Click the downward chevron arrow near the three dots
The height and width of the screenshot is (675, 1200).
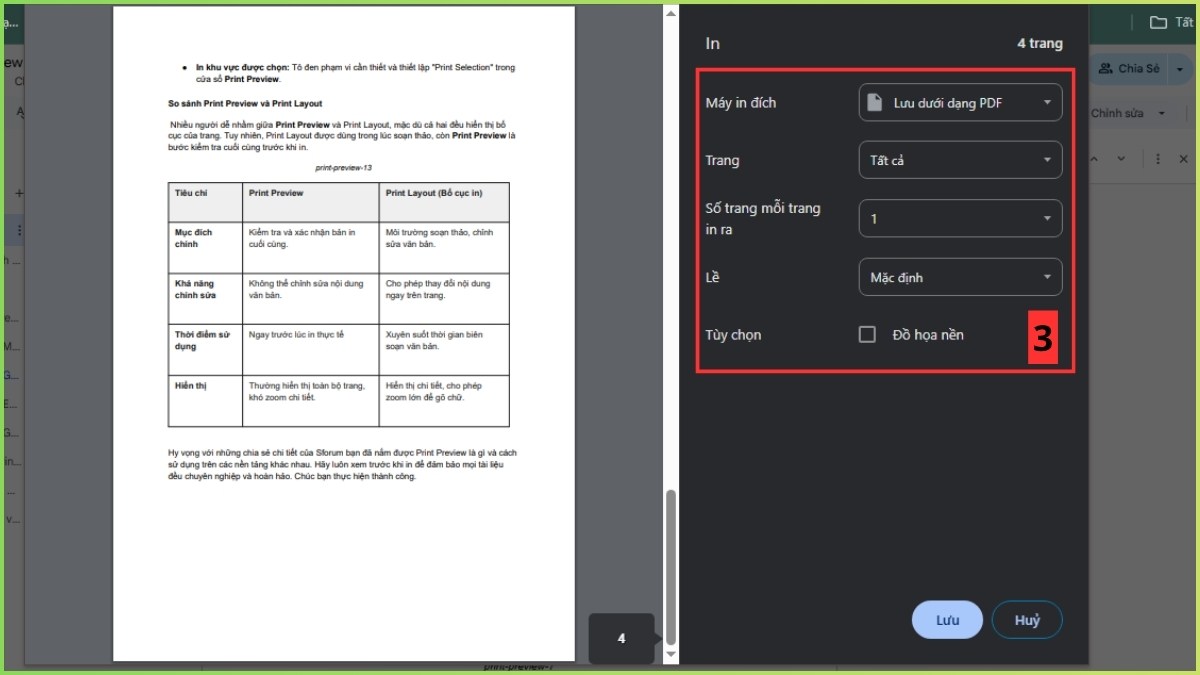click(x=1120, y=158)
